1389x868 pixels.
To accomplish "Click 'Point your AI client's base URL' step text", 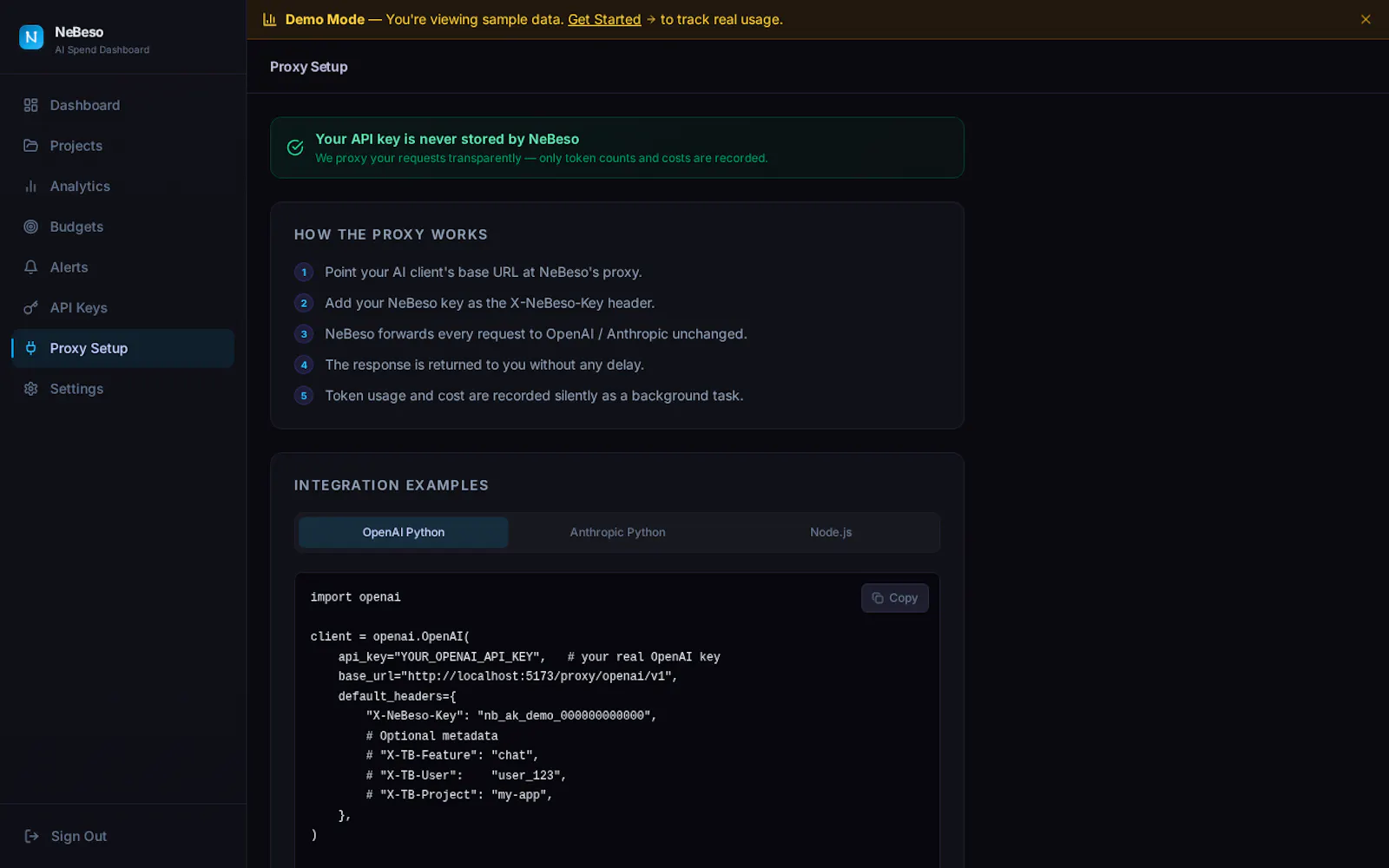I will (484, 273).
